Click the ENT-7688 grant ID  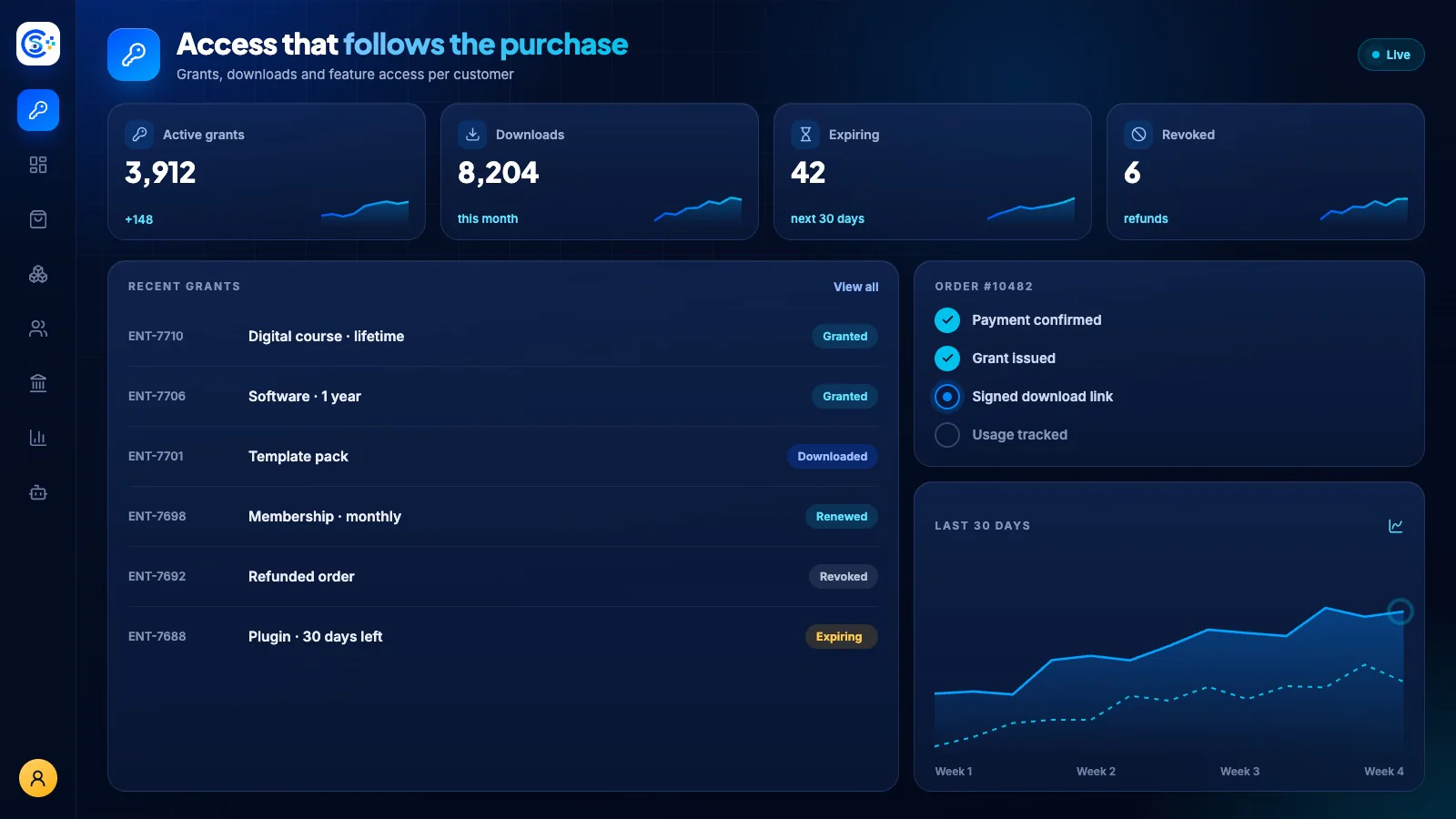point(157,637)
